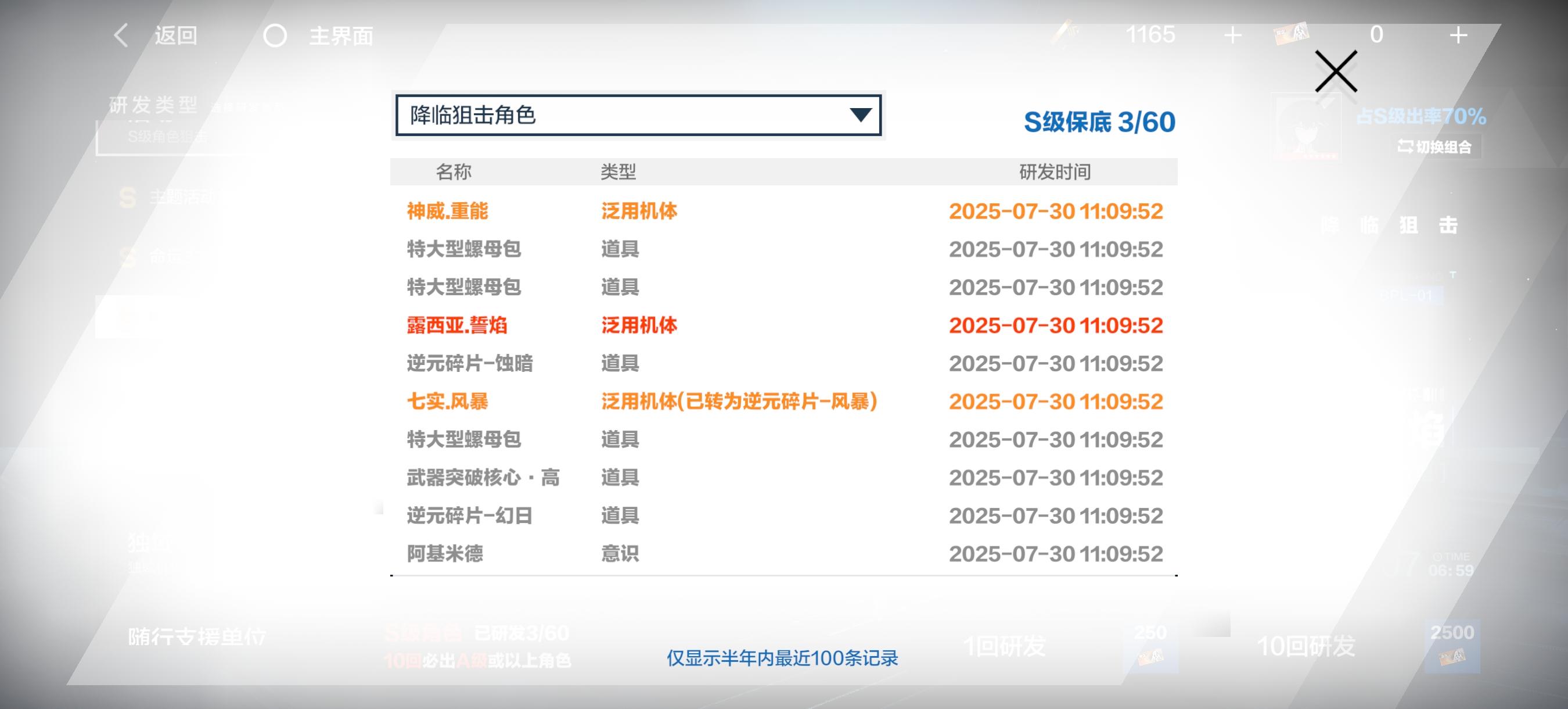Click 泛用机体(已转为逆元碎片-风暴) type cell
Image resolution: width=1568 pixels, height=709 pixels.
pyautogui.click(x=739, y=402)
